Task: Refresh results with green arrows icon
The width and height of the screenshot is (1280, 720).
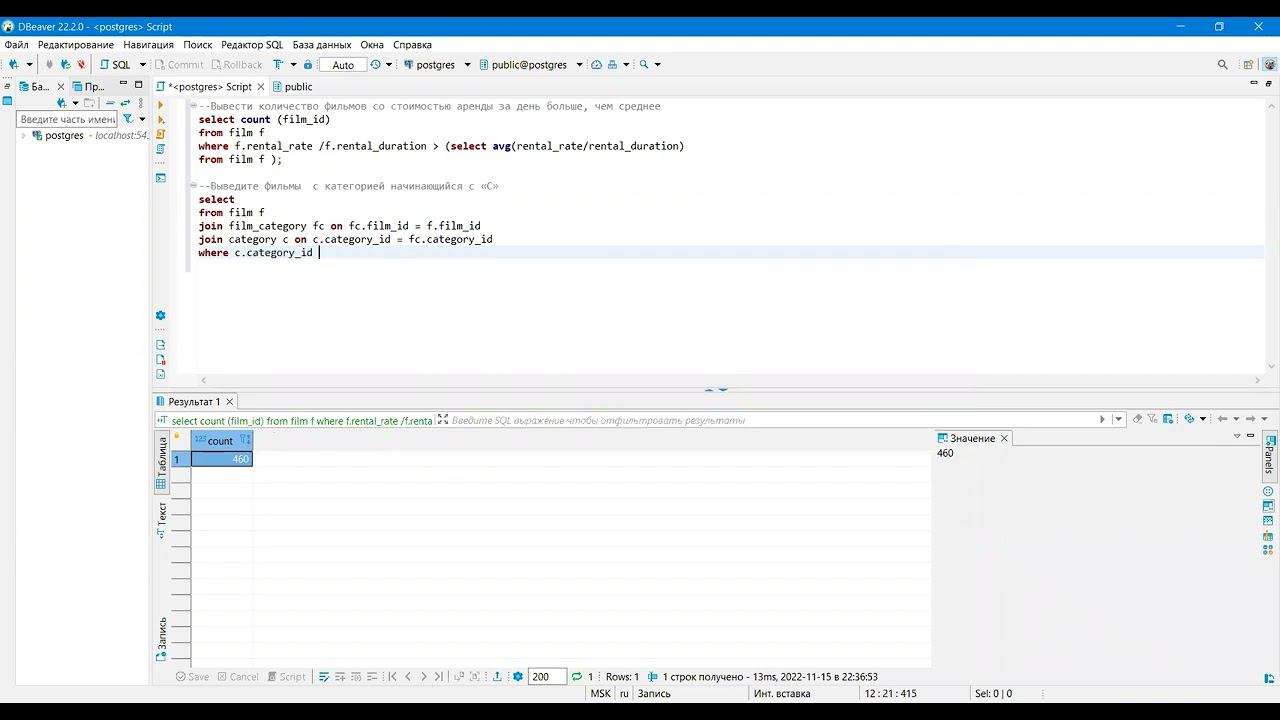Action: click(576, 677)
